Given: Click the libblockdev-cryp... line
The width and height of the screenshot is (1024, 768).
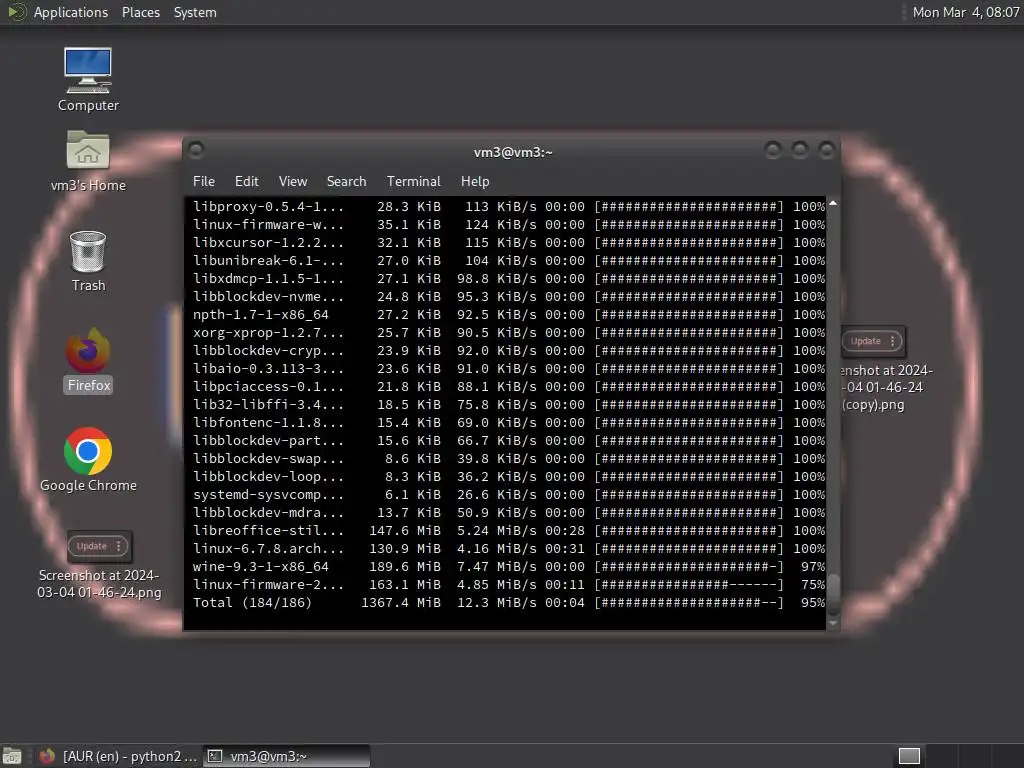Looking at the screenshot, I should coord(509,351).
